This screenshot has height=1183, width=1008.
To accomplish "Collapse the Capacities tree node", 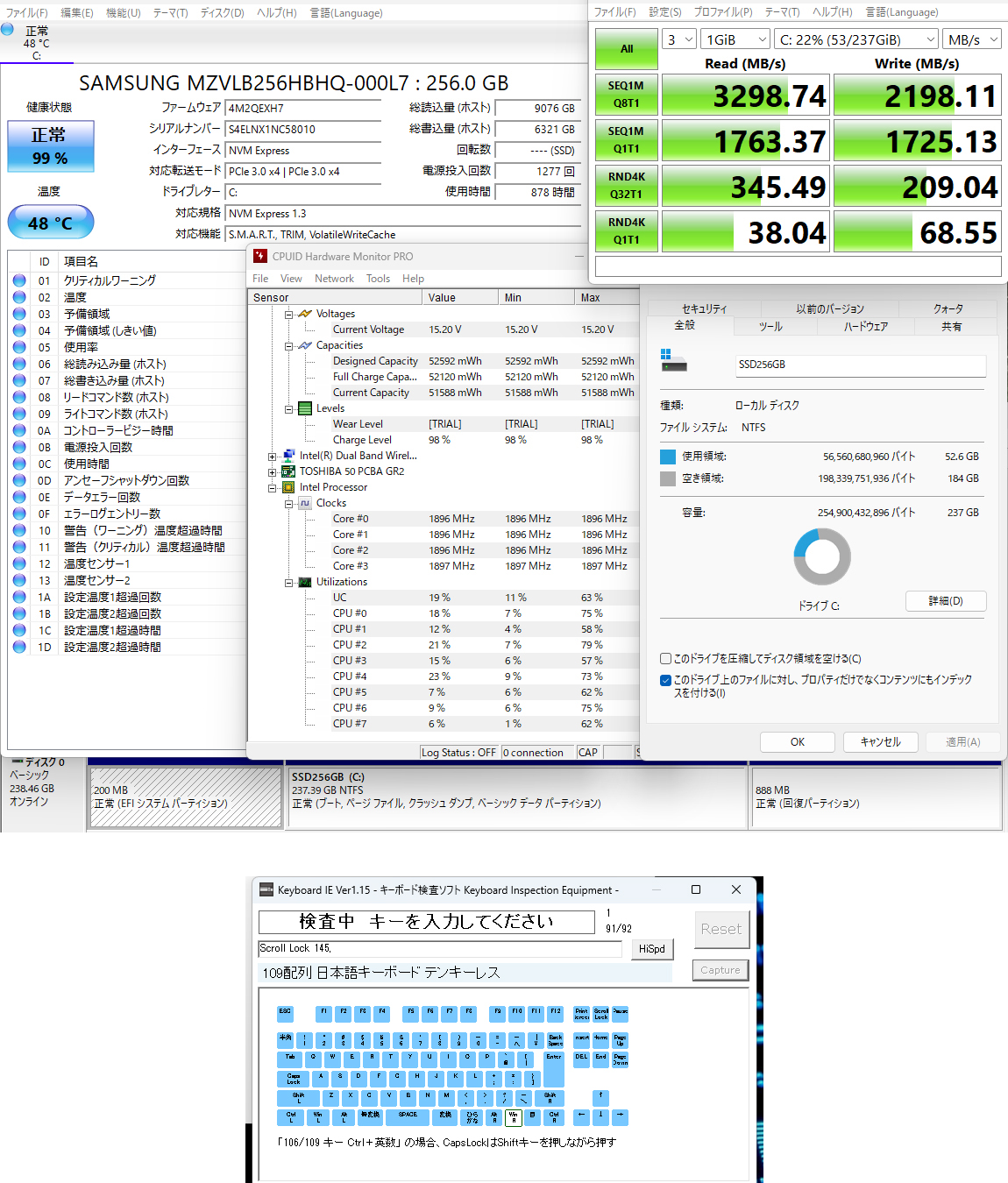I will 288,345.
